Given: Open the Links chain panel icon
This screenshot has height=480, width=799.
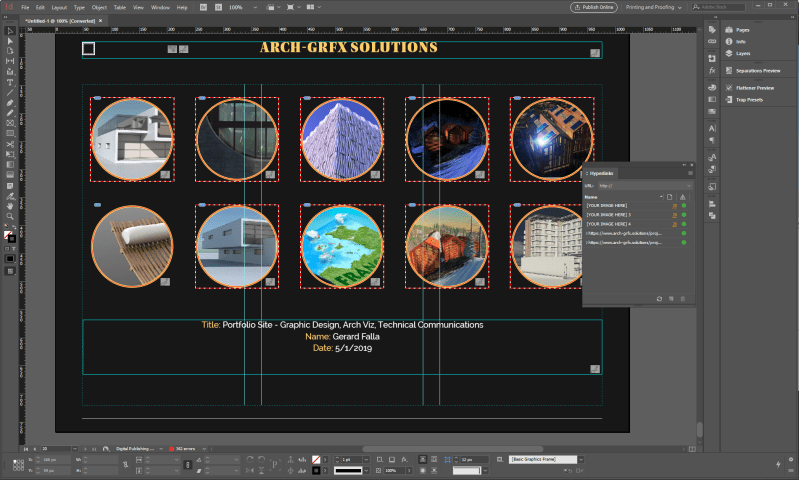Looking at the screenshot, I should [712, 41].
